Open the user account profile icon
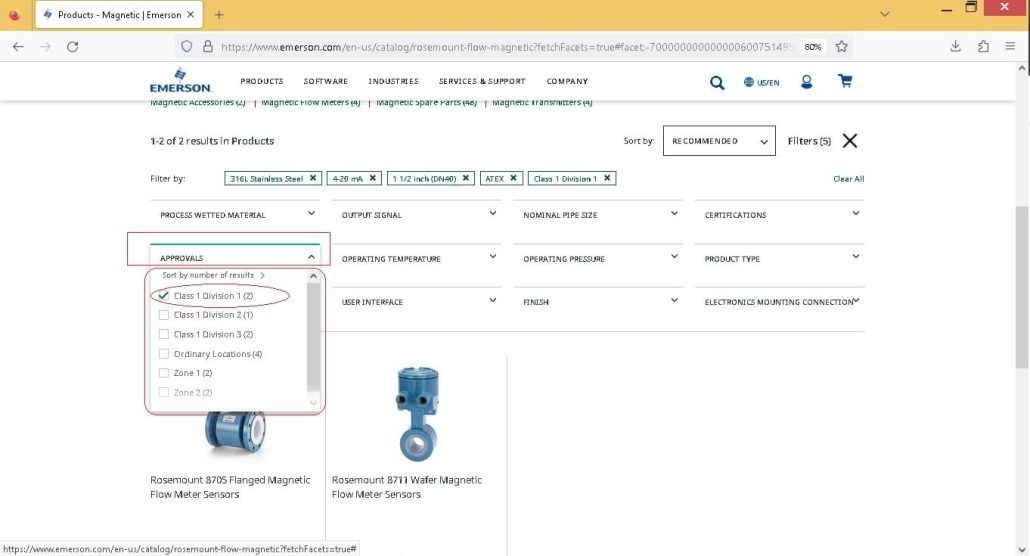 tap(806, 81)
